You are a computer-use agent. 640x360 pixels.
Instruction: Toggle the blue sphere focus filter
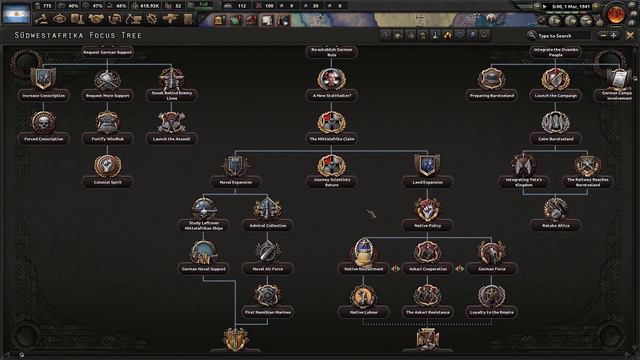(x=472, y=36)
